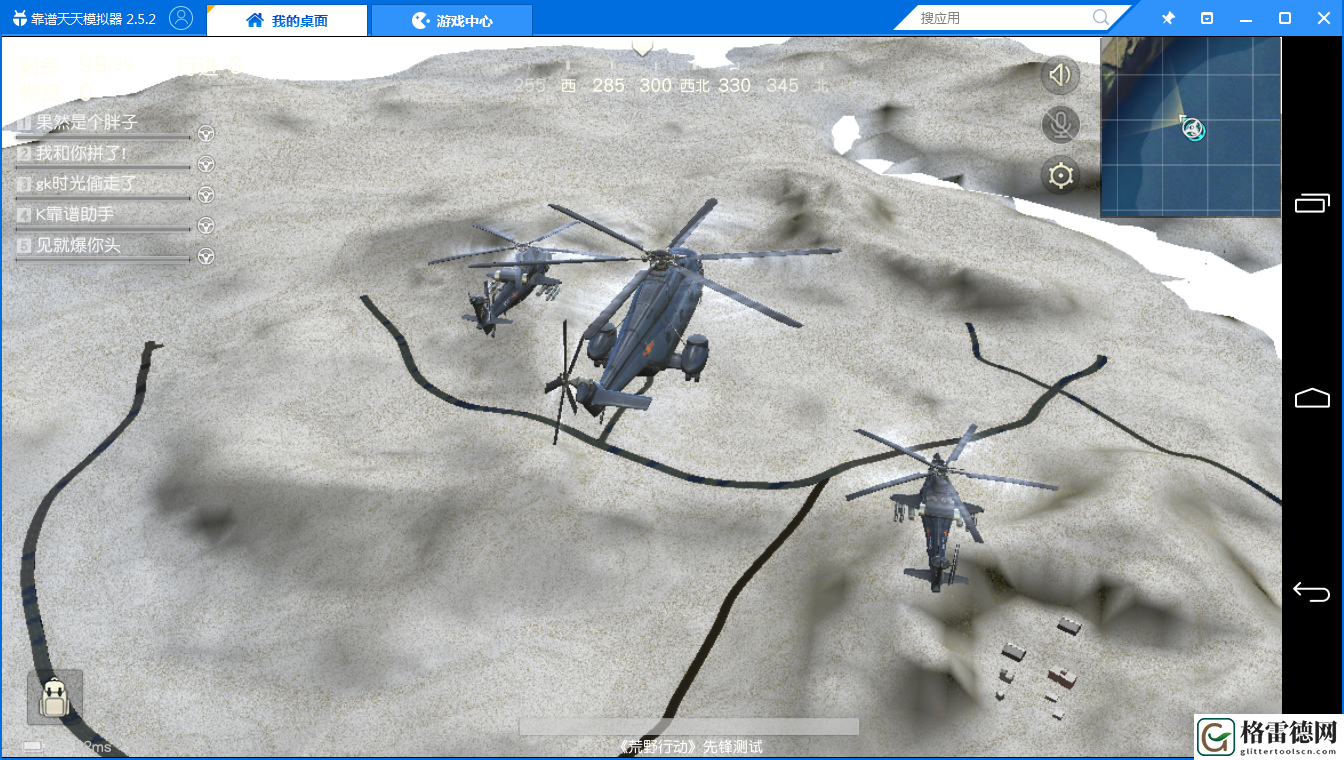Tap the Android back button
The image size is (1344, 760).
1312,592
